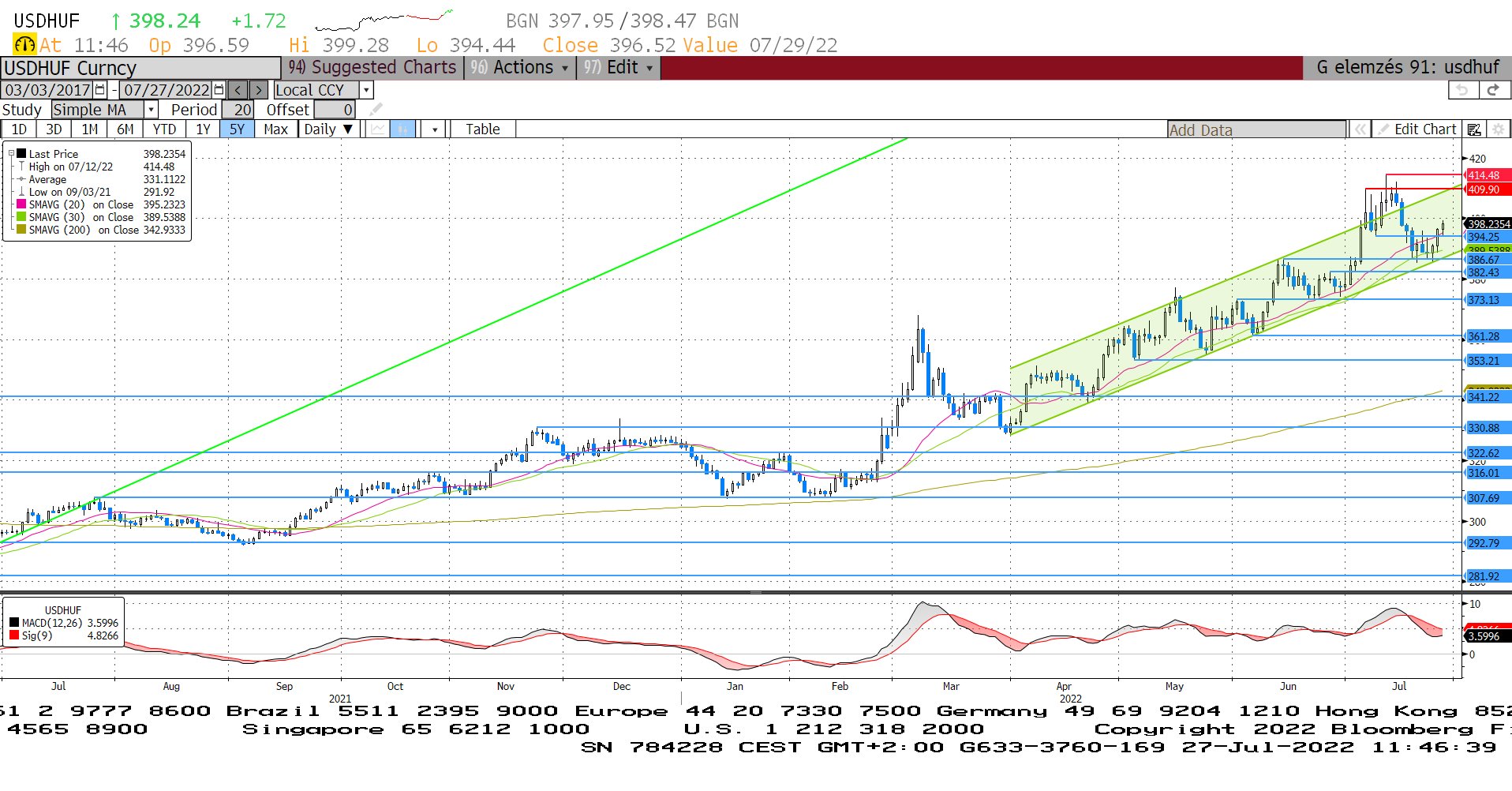Shift date range backward with left arrow
The height and width of the screenshot is (791, 1512).
(238, 90)
